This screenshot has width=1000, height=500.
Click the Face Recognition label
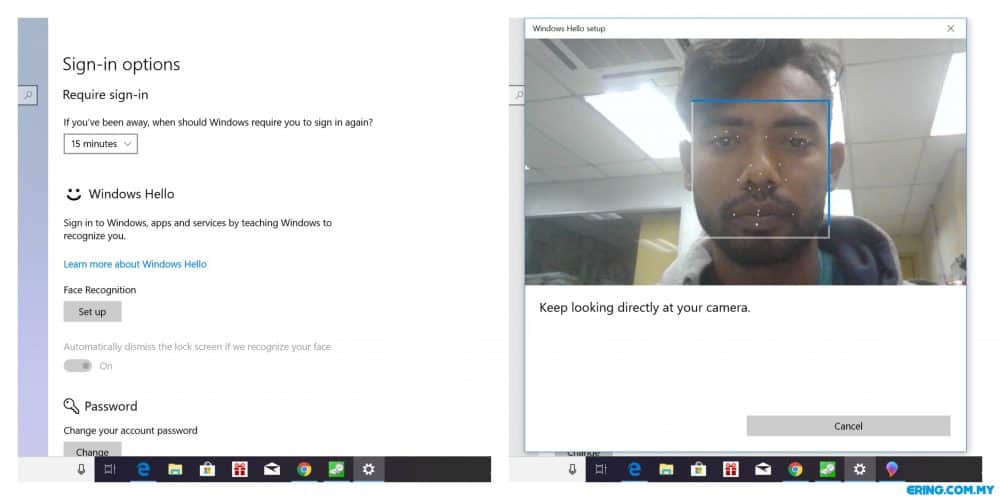tap(99, 290)
